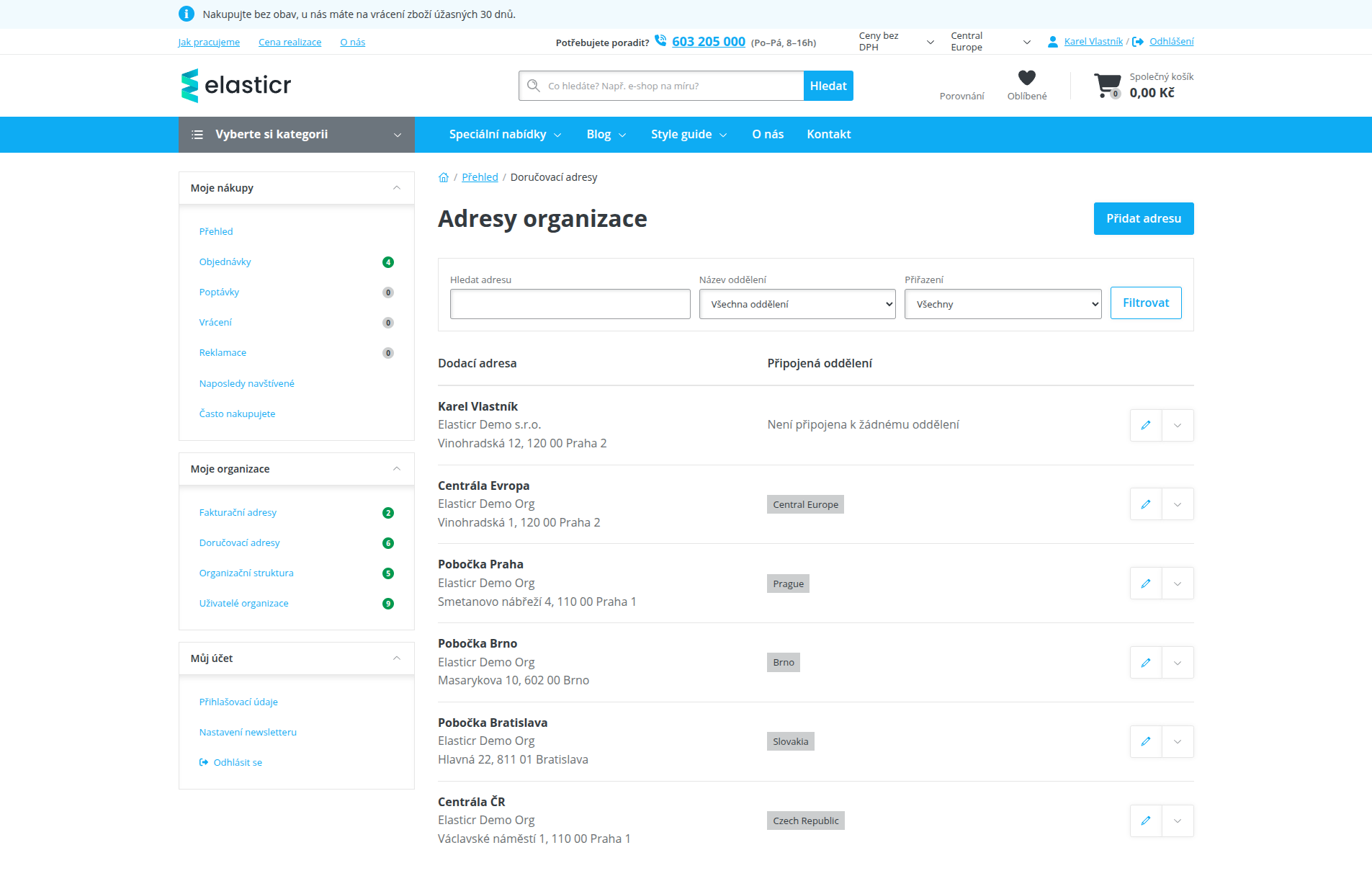Click the Central Europe department tag
This screenshot has width=1372, height=894.
click(x=805, y=505)
